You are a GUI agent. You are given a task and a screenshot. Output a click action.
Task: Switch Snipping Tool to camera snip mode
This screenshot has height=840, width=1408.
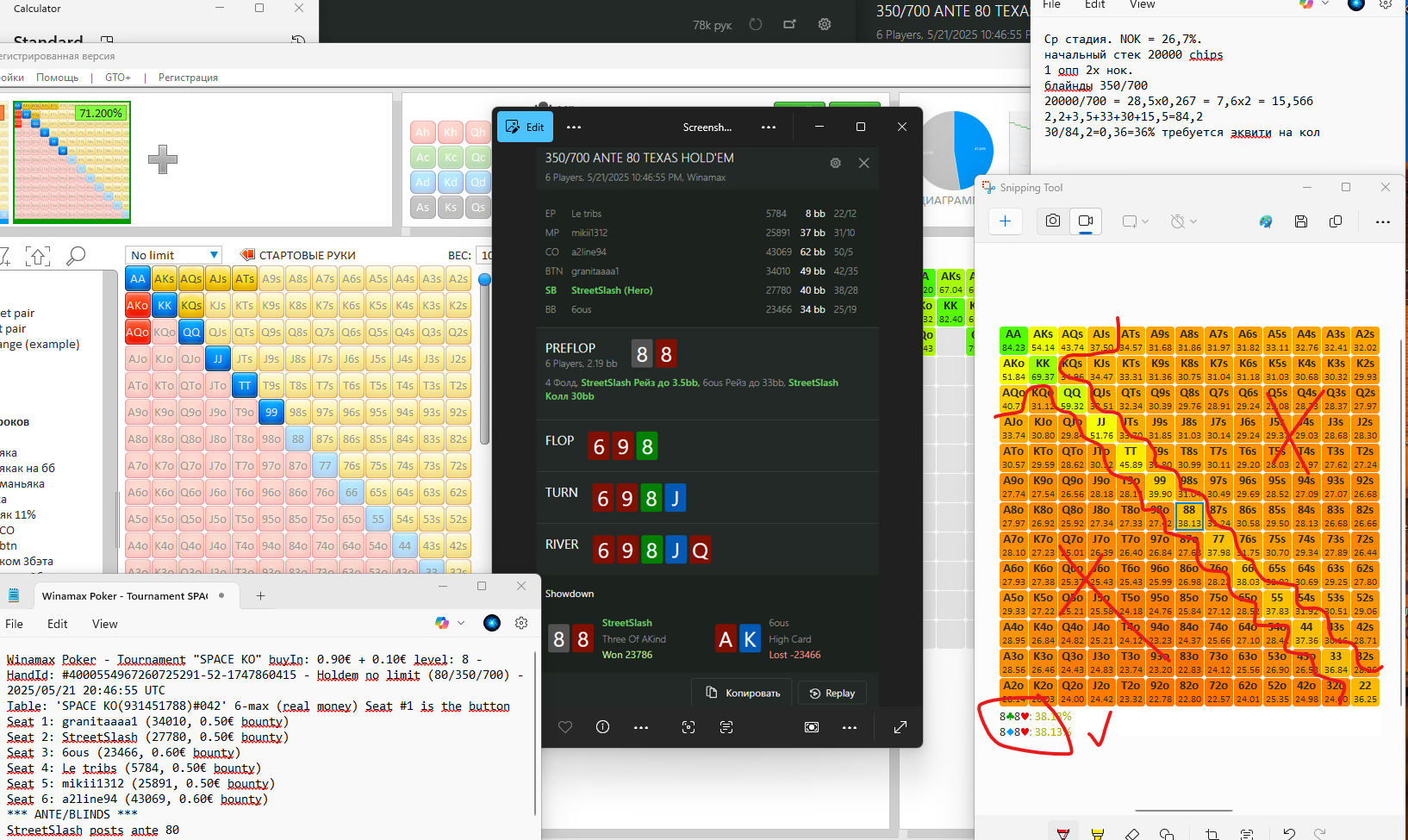pos(1053,221)
